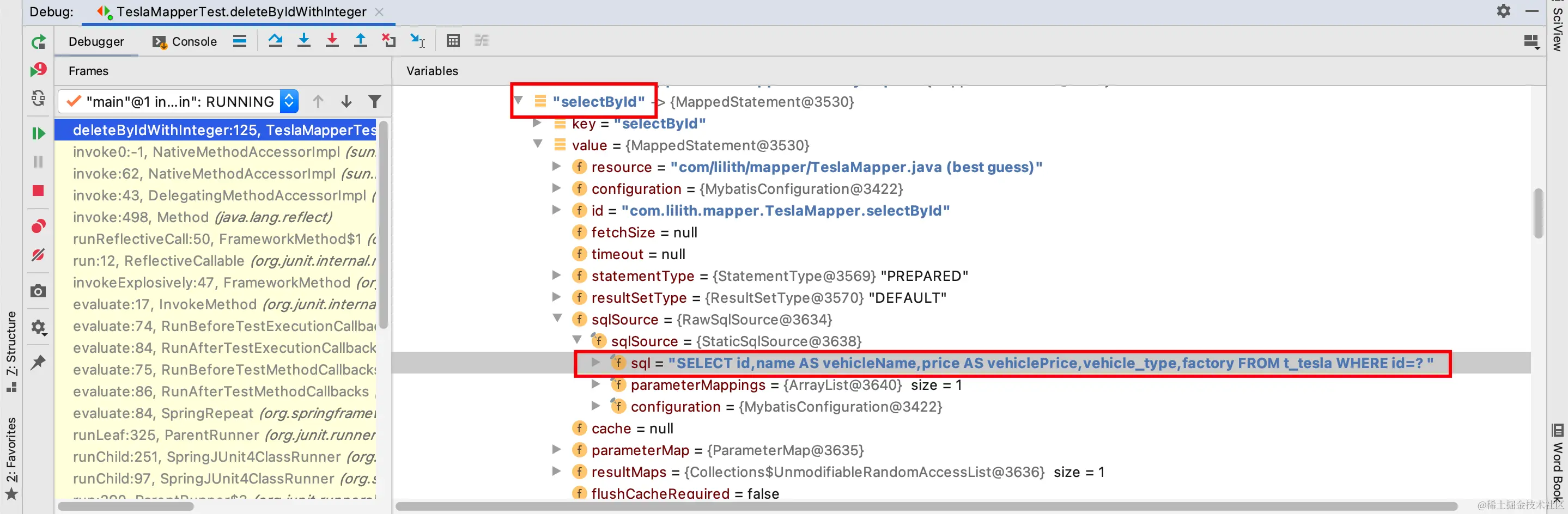
Task: Click the rerun failed tests icon
Action: coord(38,70)
